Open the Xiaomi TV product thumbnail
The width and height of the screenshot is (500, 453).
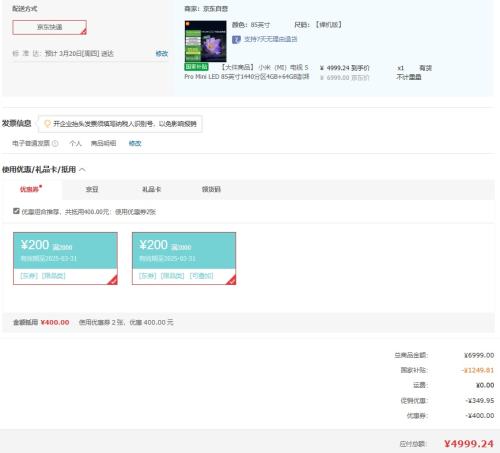click(205, 41)
